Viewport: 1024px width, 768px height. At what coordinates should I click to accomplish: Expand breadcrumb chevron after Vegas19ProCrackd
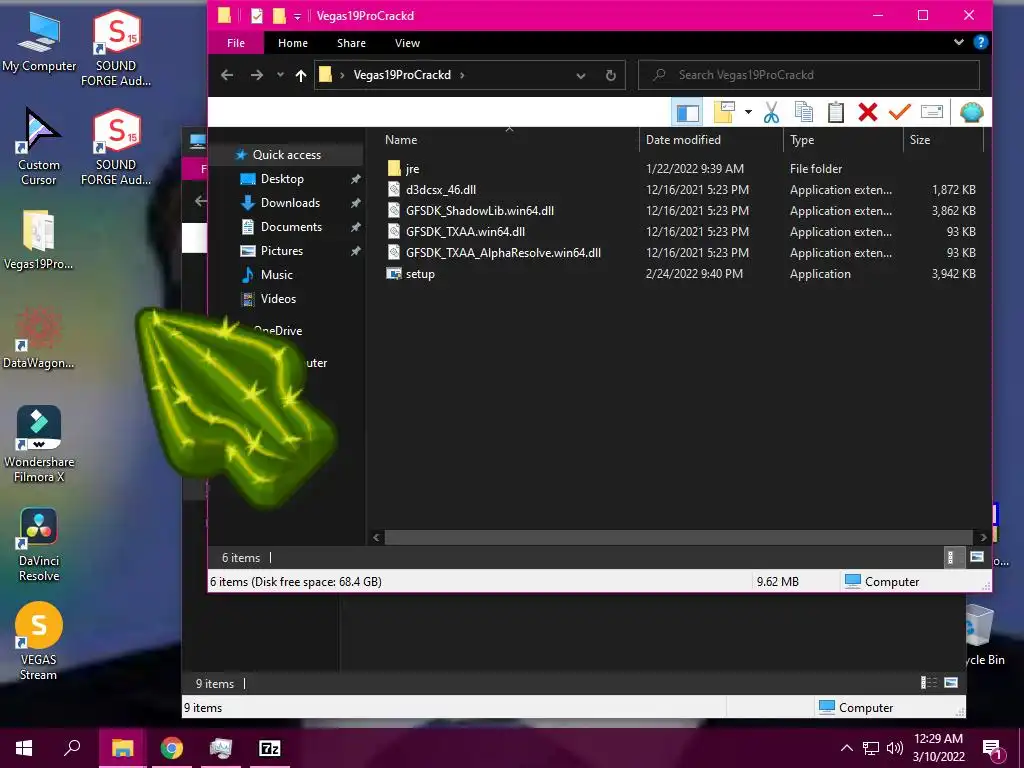(462, 75)
